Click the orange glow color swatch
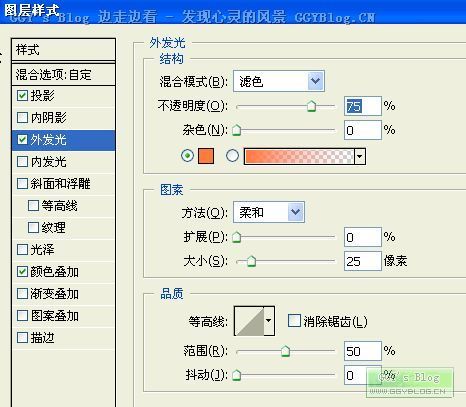The width and height of the screenshot is (466, 407). (206, 156)
